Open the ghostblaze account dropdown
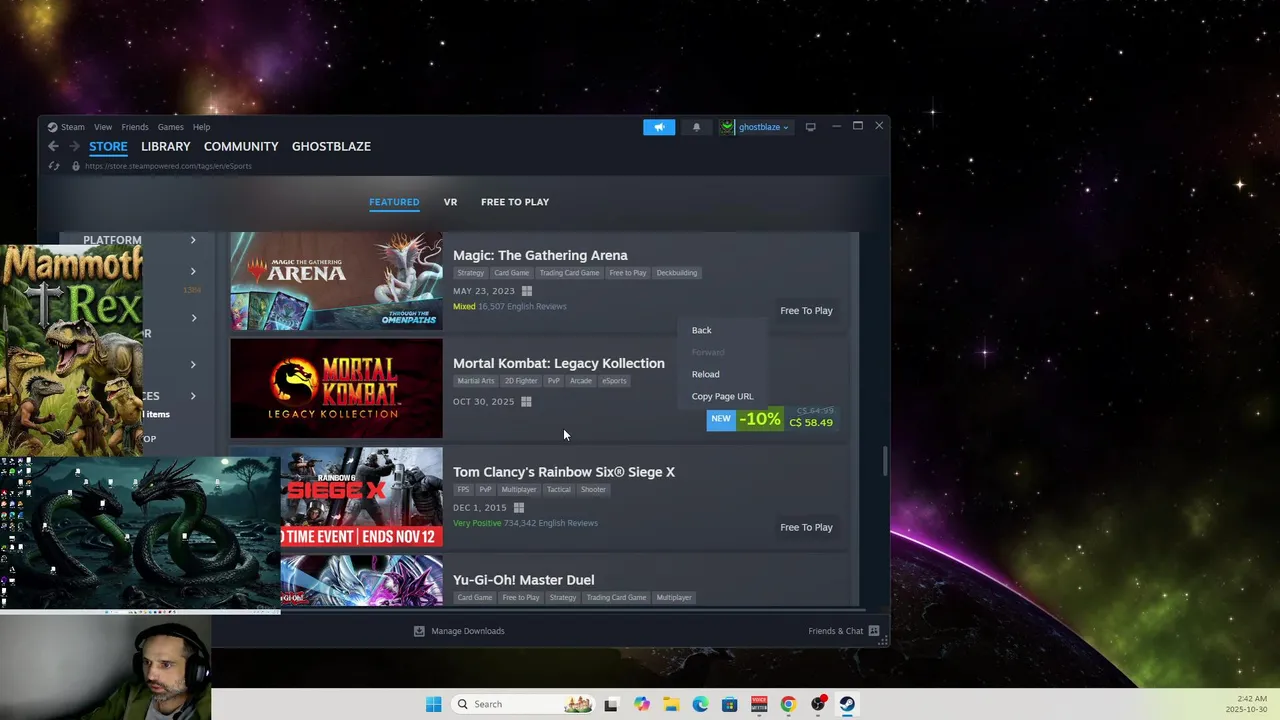1280x720 pixels. [x=764, y=127]
